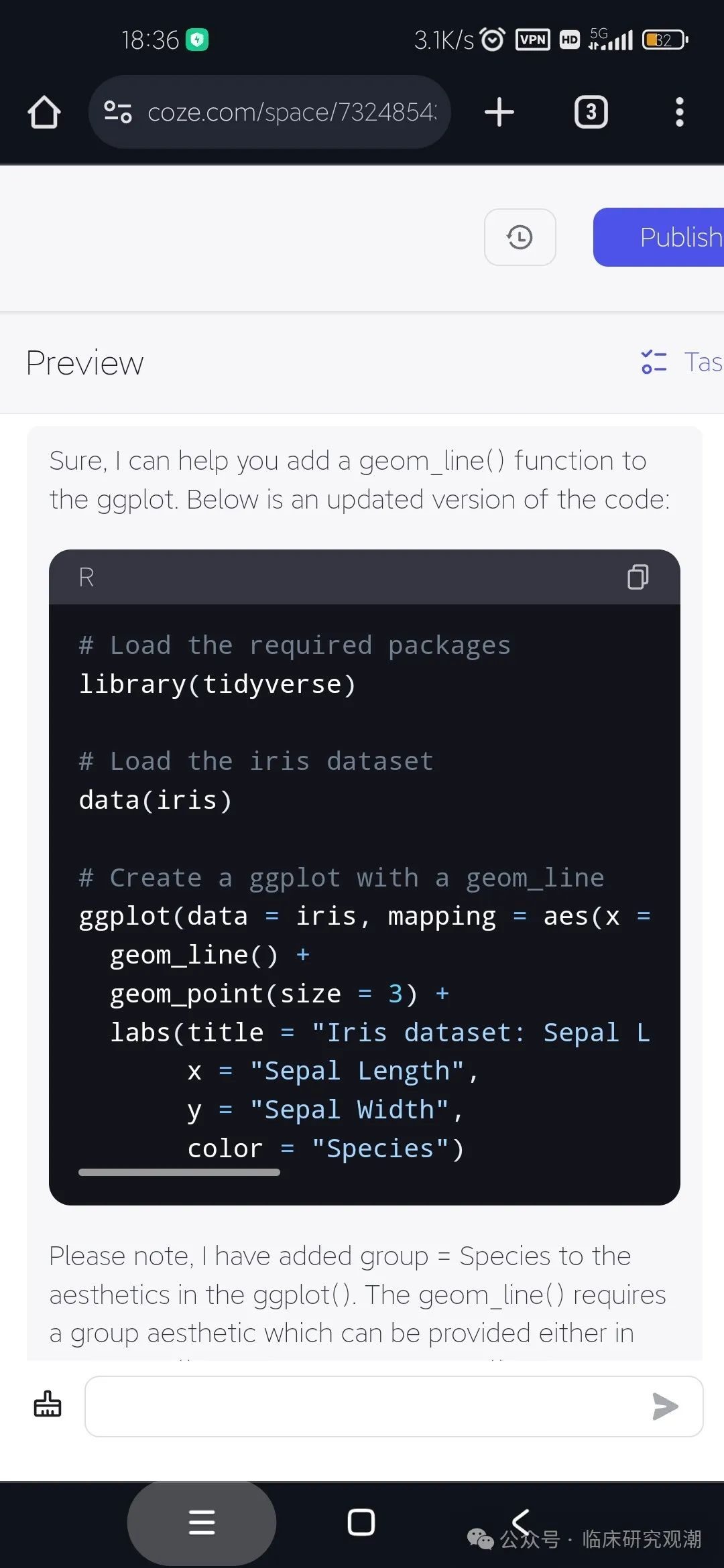
Task: Tap the Android recent apps menu button
Action: coord(202,1522)
